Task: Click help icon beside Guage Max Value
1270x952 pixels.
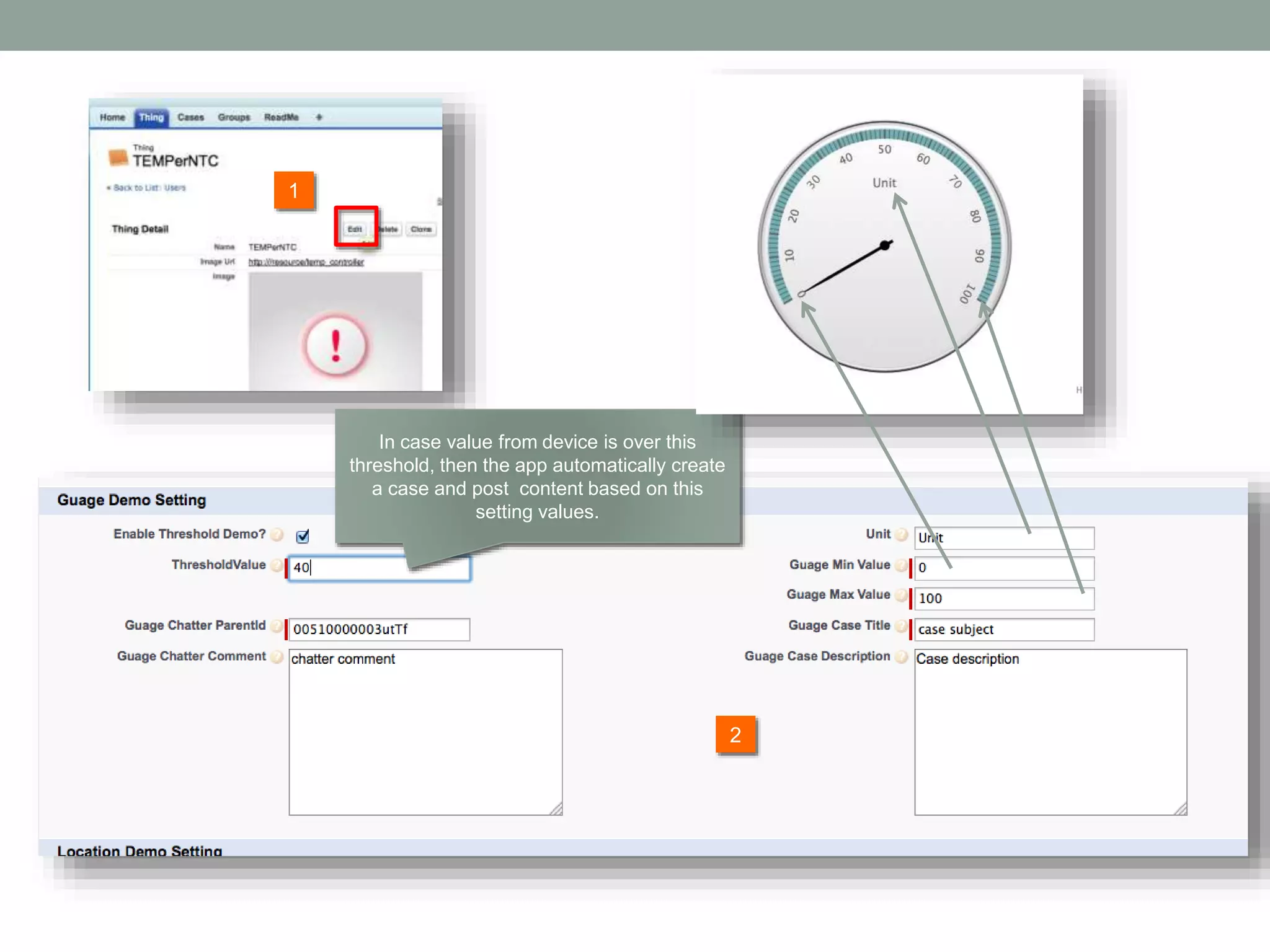Action: click(x=902, y=595)
